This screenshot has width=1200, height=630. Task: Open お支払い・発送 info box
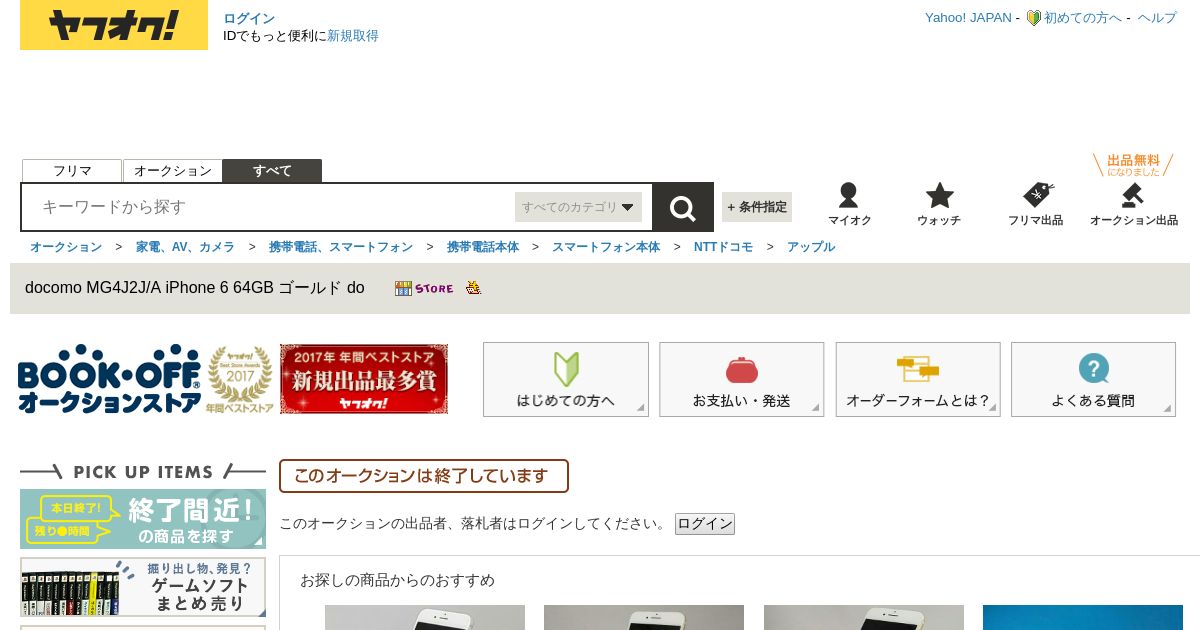pos(742,379)
